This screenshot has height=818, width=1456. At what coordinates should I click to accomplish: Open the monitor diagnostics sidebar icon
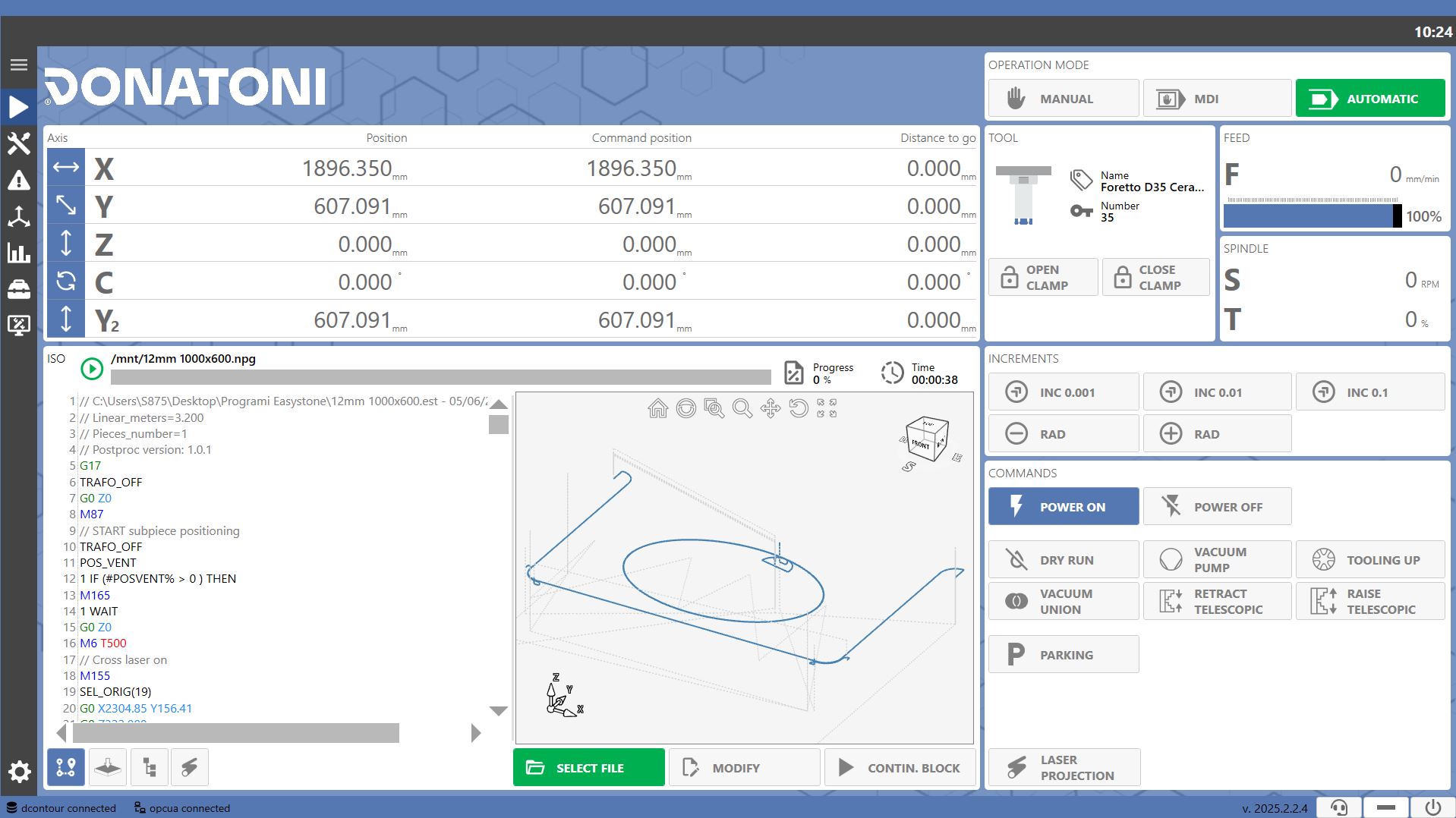(x=19, y=326)
